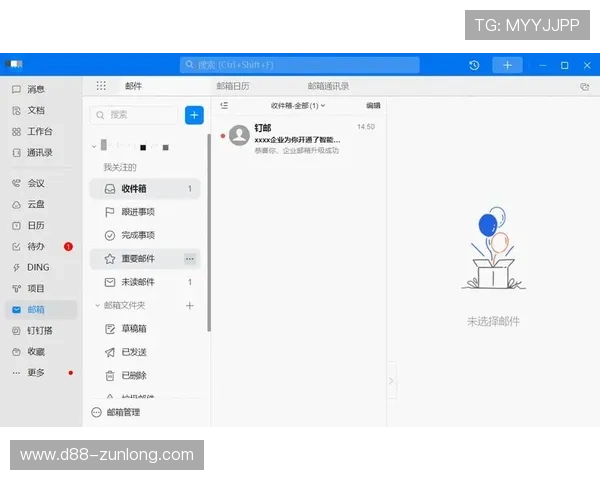Select the 收件箱 inbox folder
This screenshot has height=480, width=600.
pos(145,189)
